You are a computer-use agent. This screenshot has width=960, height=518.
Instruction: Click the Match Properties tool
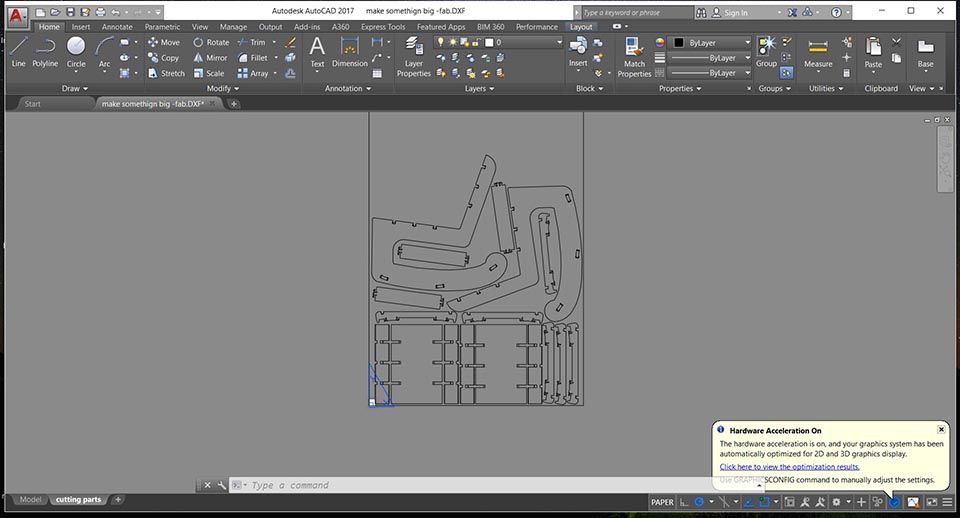click(x=634, y=56)
